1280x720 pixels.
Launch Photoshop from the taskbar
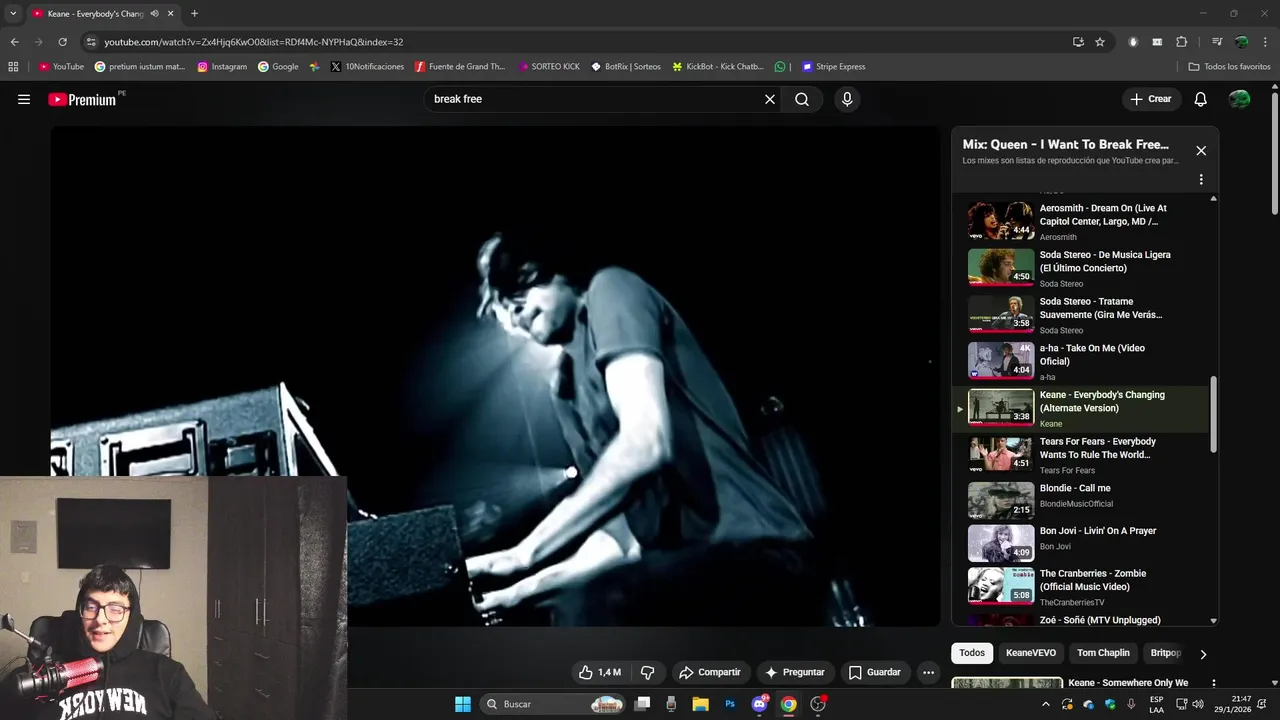click(730, 704)
